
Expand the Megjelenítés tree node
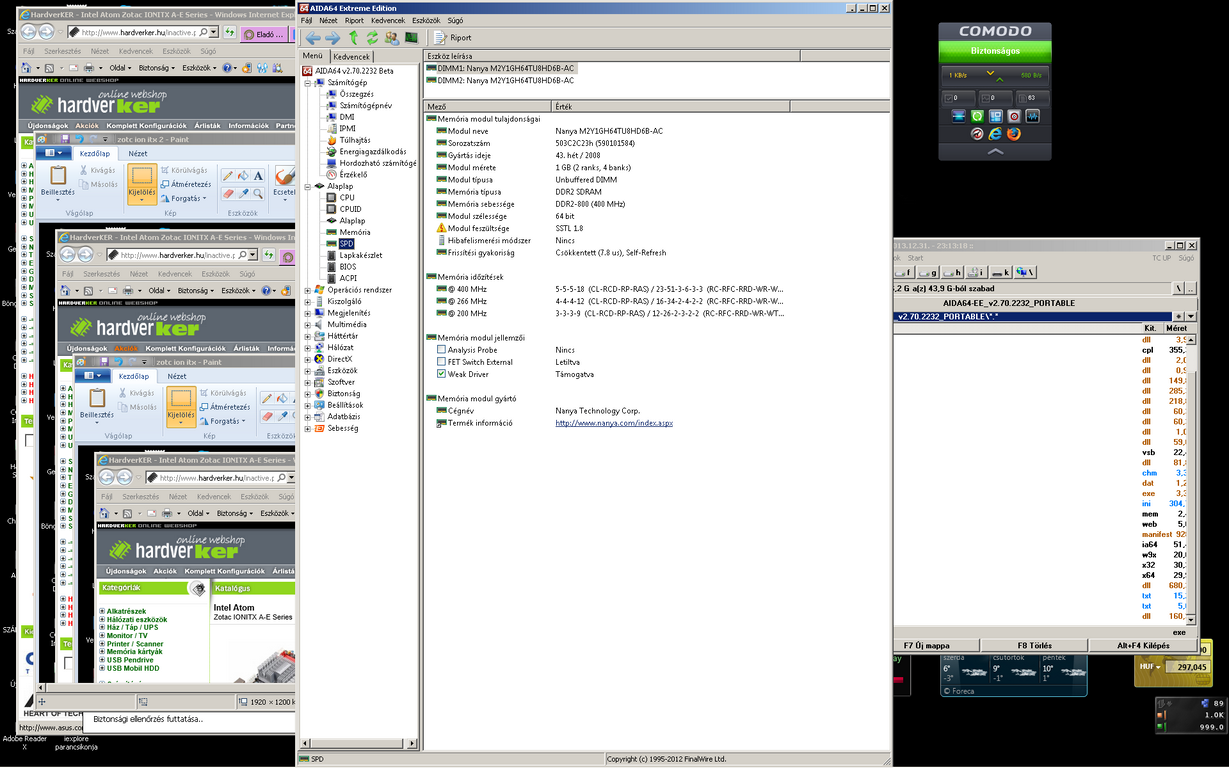pos(308,313)
